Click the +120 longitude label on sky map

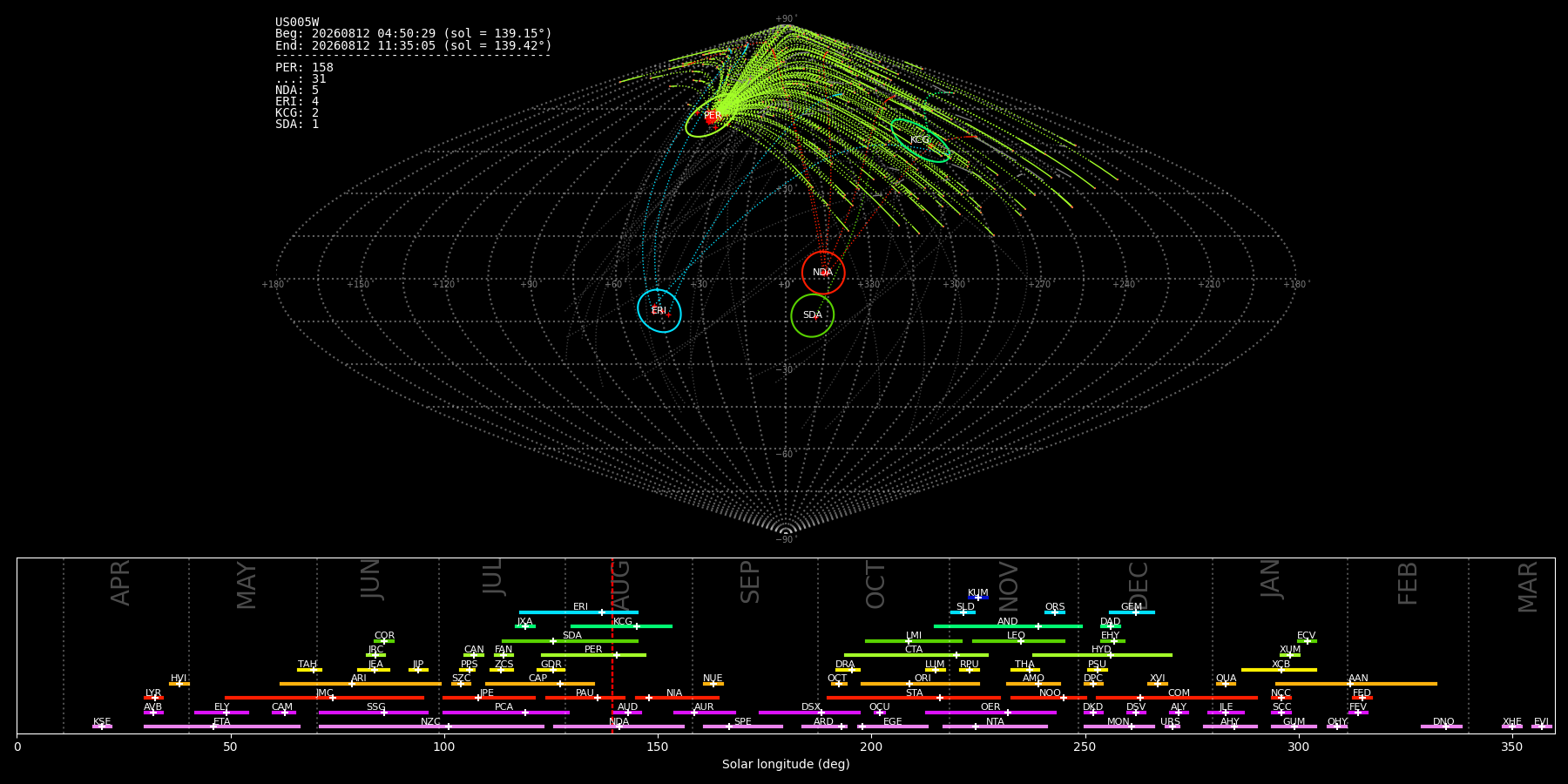[x=443, y=284]
